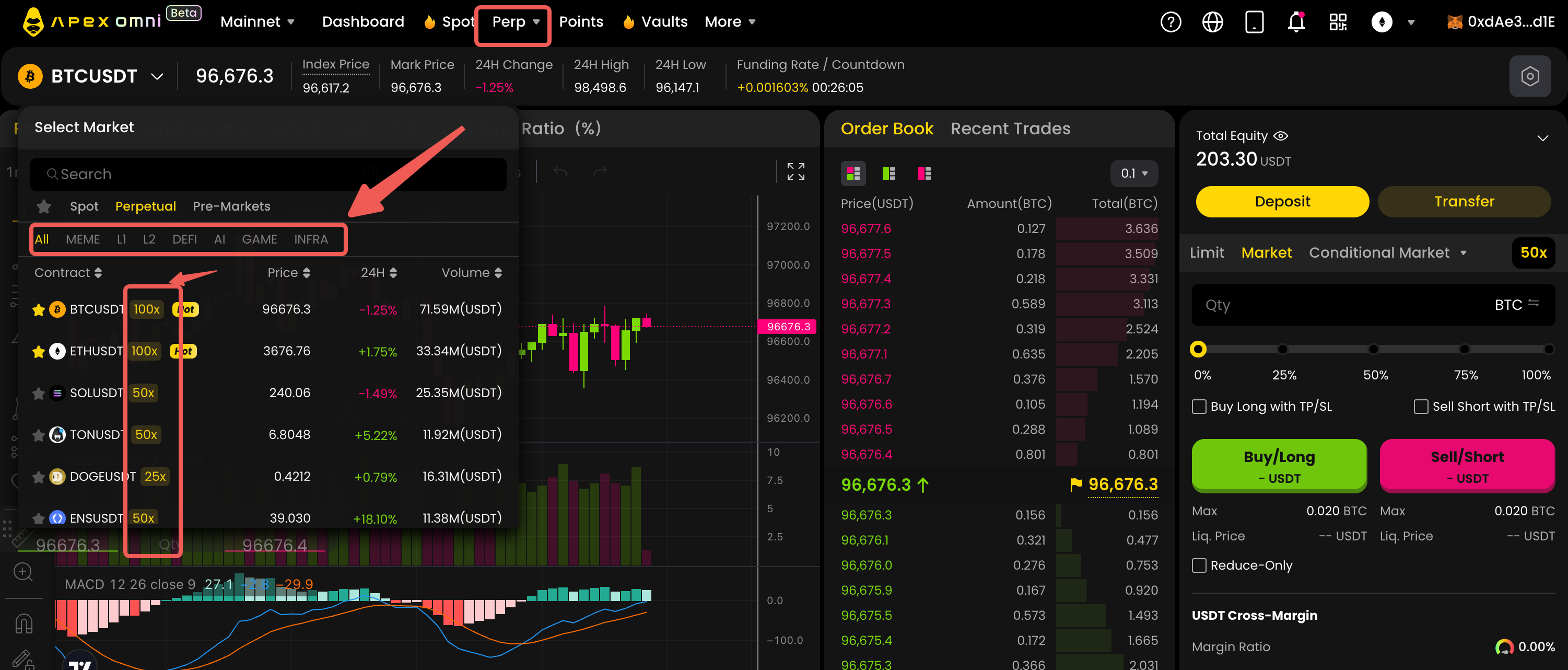
Task: Open order book 0.1 precision dropdown
Action: click(x=1134, y=174)
